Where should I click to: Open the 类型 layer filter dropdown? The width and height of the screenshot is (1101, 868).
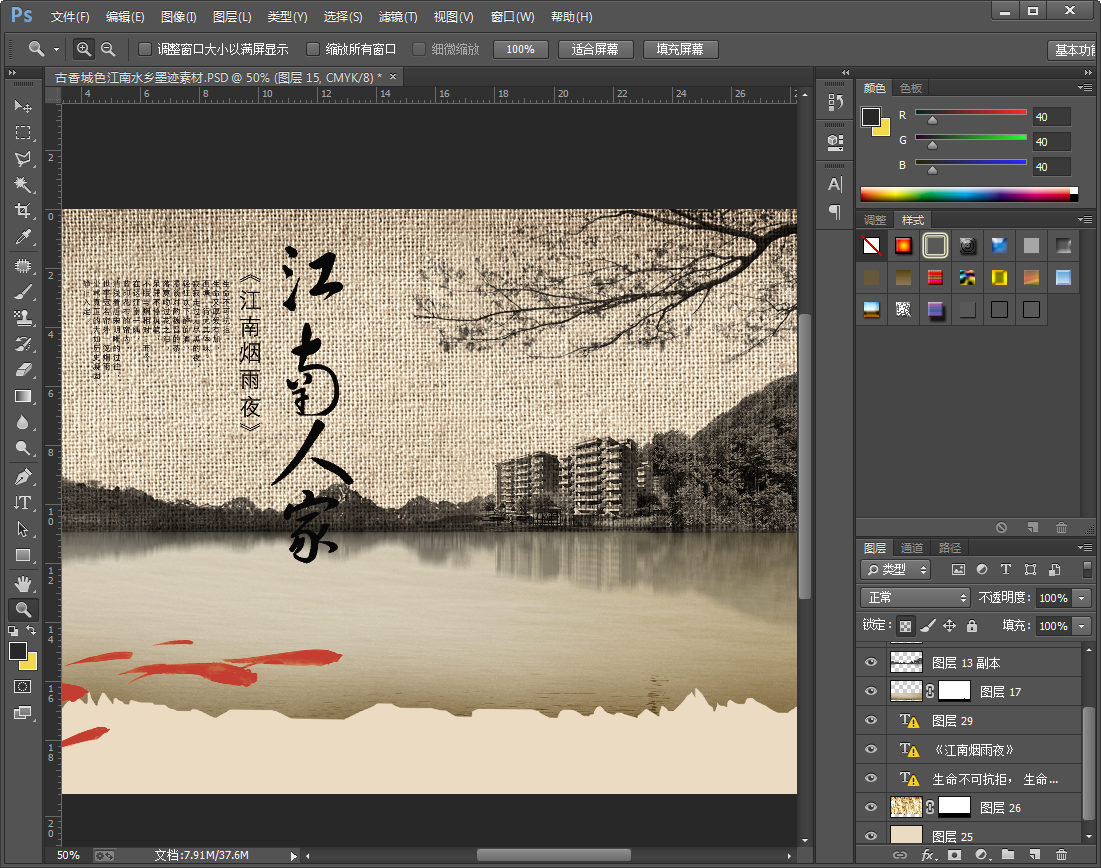[x=895, y=569]
